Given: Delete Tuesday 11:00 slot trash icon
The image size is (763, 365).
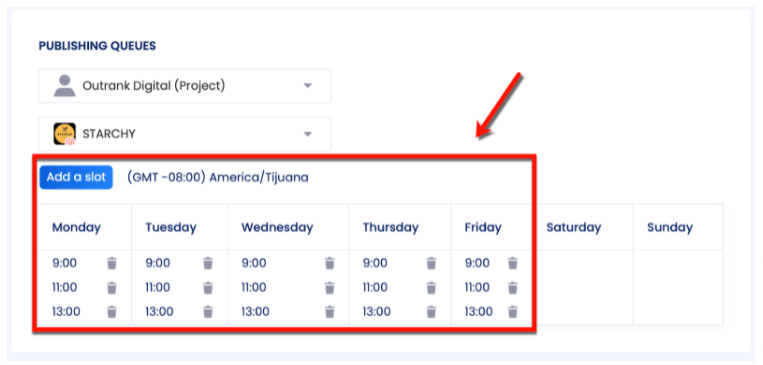Looking at the screenshot, I should pos(208,288).
